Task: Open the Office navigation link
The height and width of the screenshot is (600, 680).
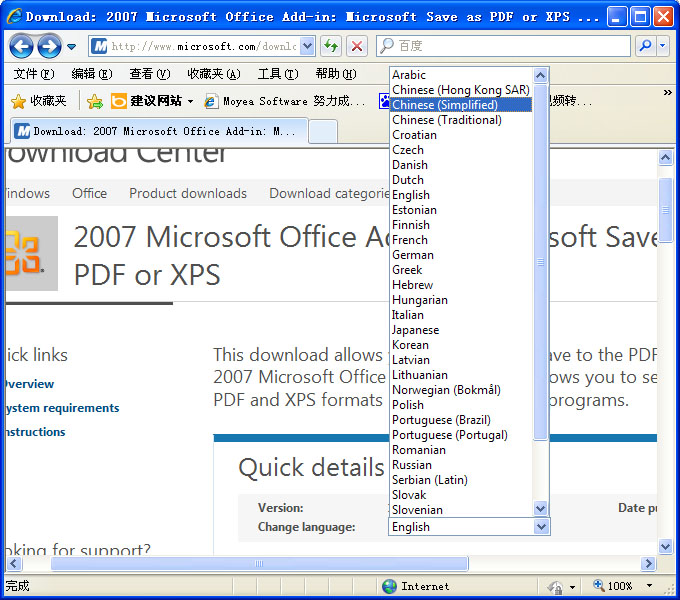Action: [89, 193]
